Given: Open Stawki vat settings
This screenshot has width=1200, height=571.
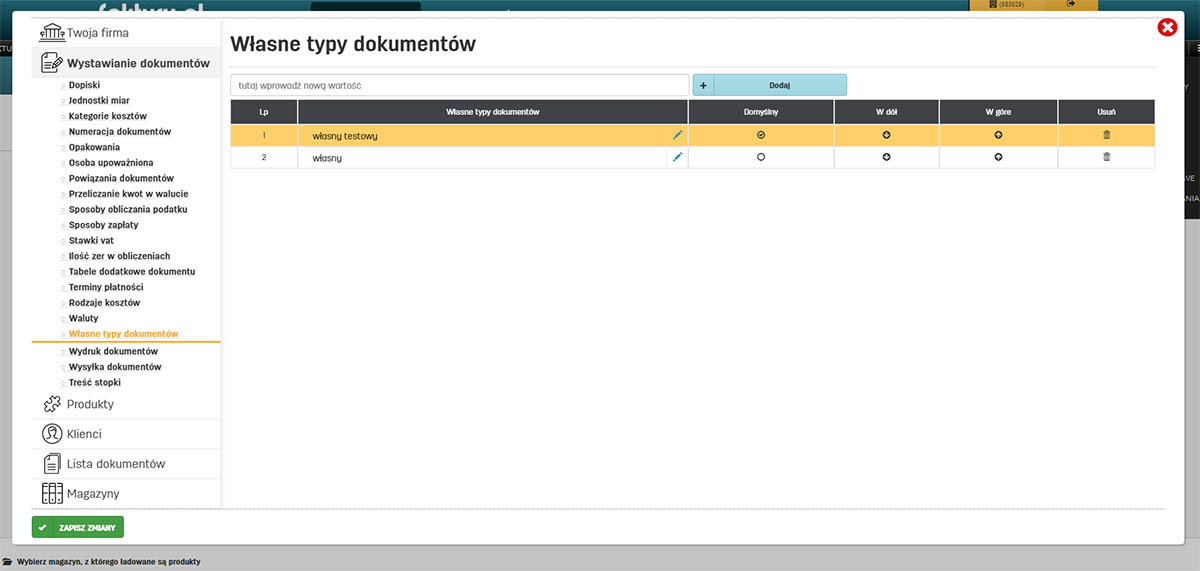Looking at the screenshot, I should [x=91, y=240].
